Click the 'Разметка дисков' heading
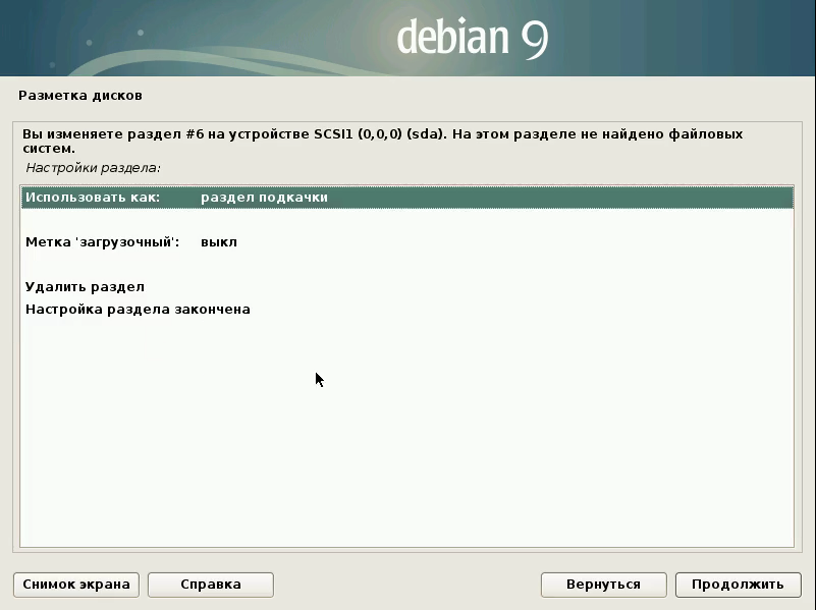Image resolution: width=816 pixels, height=610 pixels. point(80,96)
